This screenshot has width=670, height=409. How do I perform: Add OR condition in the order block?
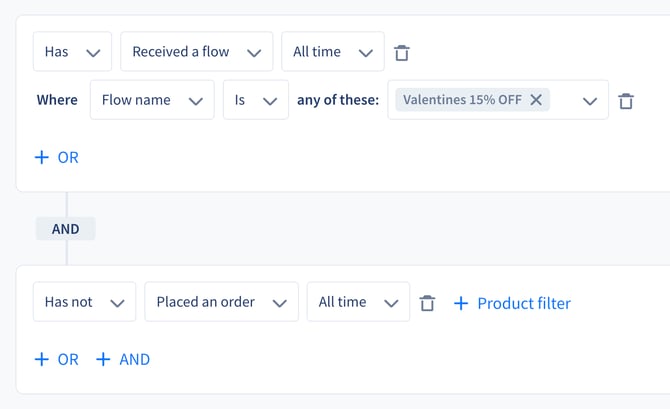tap(57, 359)
